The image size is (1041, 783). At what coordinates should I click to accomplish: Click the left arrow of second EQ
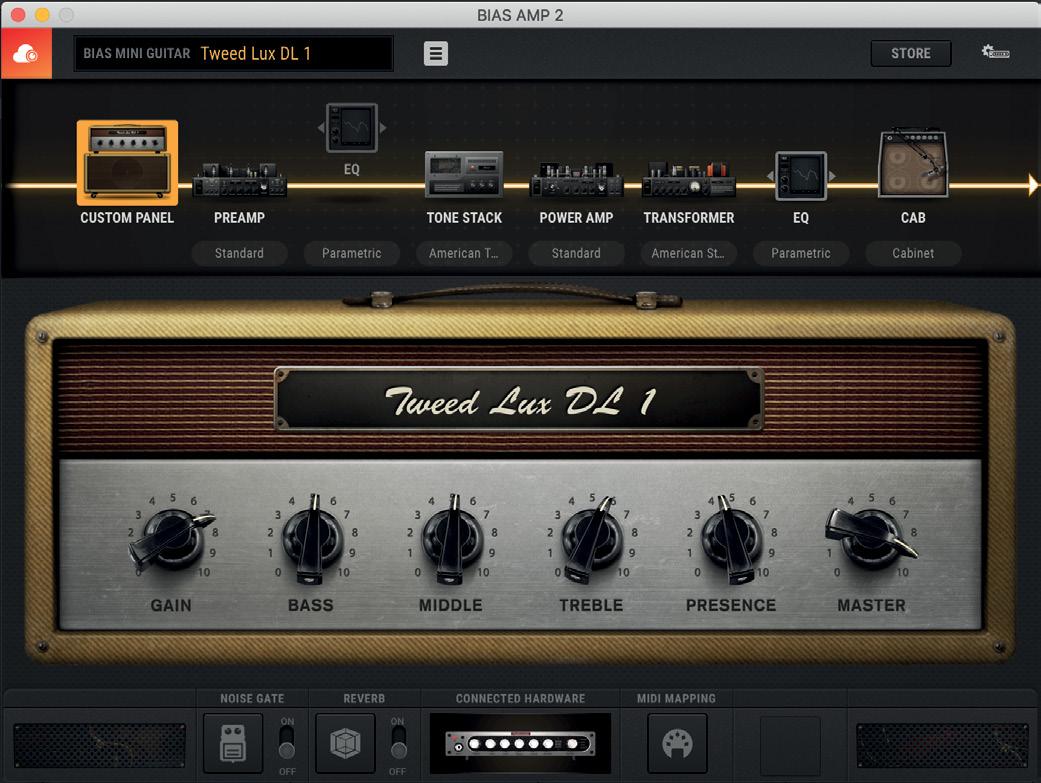coord(770,176)
